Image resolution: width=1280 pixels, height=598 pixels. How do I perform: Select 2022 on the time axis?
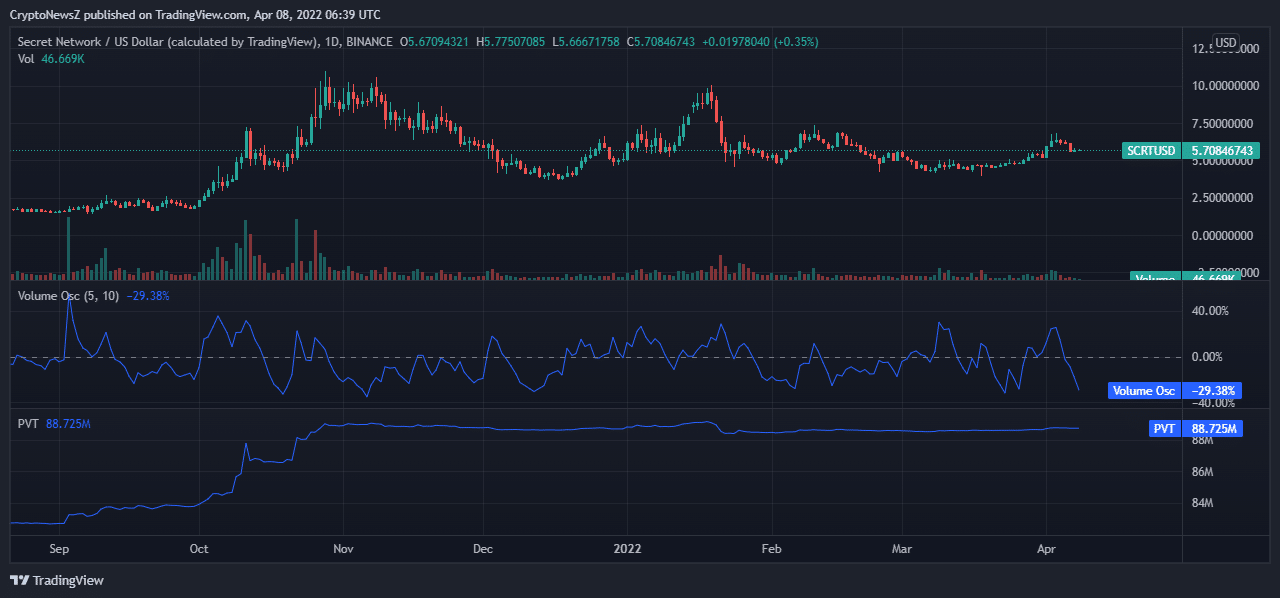click(x=627, y=549)
